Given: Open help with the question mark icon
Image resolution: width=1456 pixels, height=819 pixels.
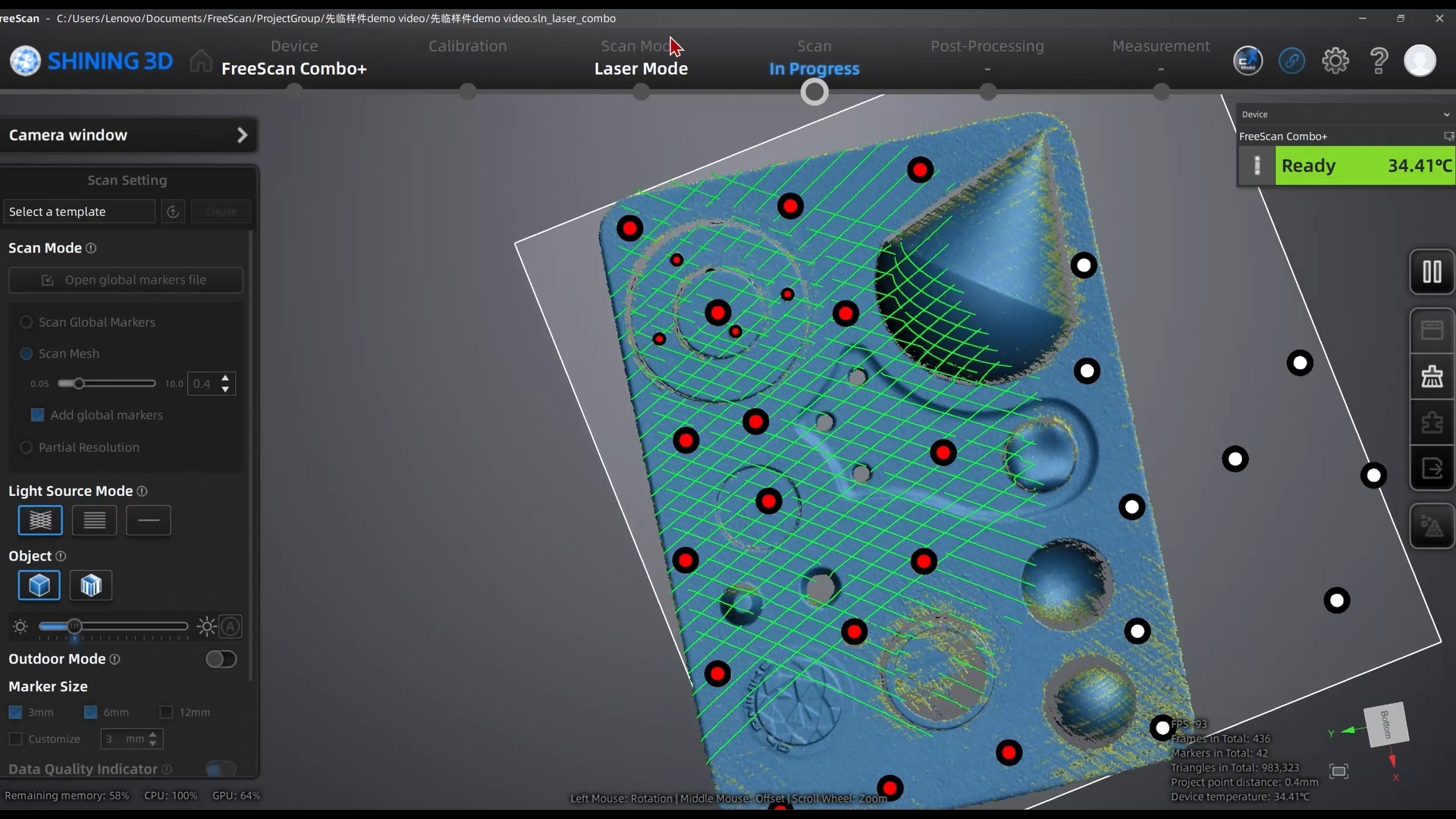Looking at the screenshot, I should click(1379, 60).
